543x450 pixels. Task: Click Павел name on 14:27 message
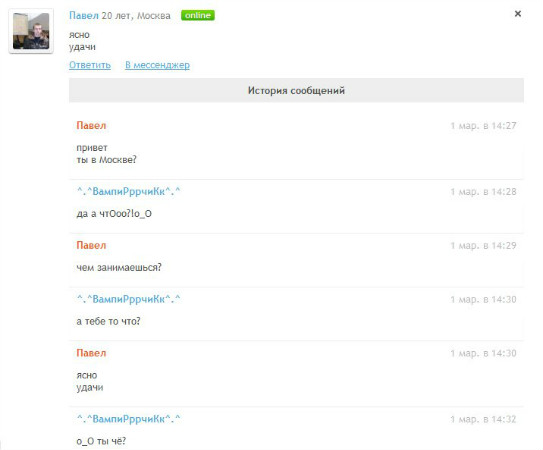[x=91, y=125]
